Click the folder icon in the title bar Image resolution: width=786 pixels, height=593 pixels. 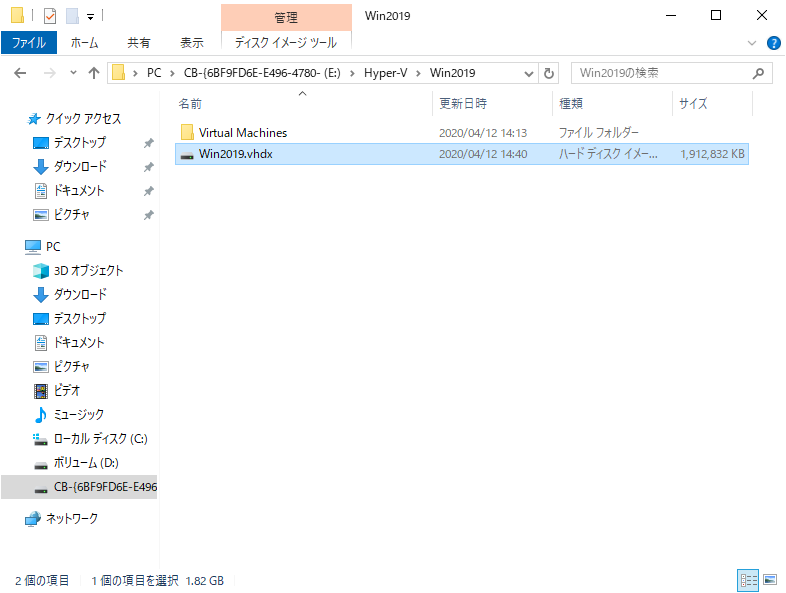point(18,16)
